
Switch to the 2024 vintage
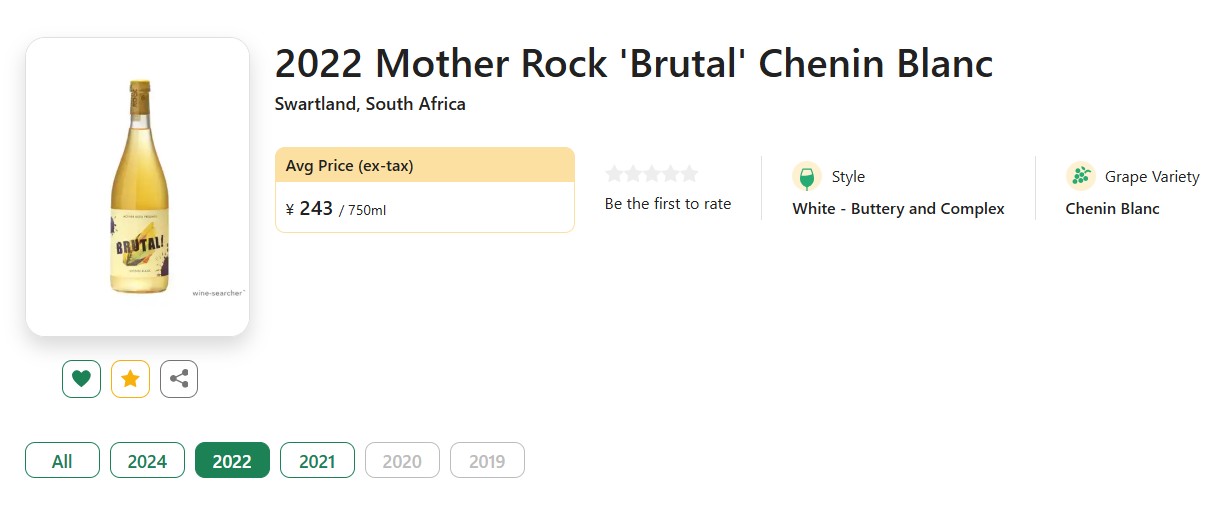(147, 461)
